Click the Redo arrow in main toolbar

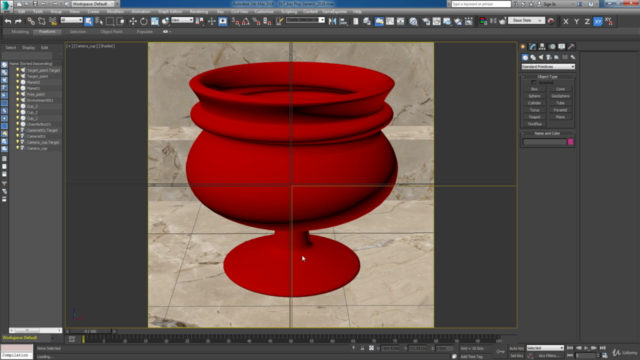pos(18,21)
